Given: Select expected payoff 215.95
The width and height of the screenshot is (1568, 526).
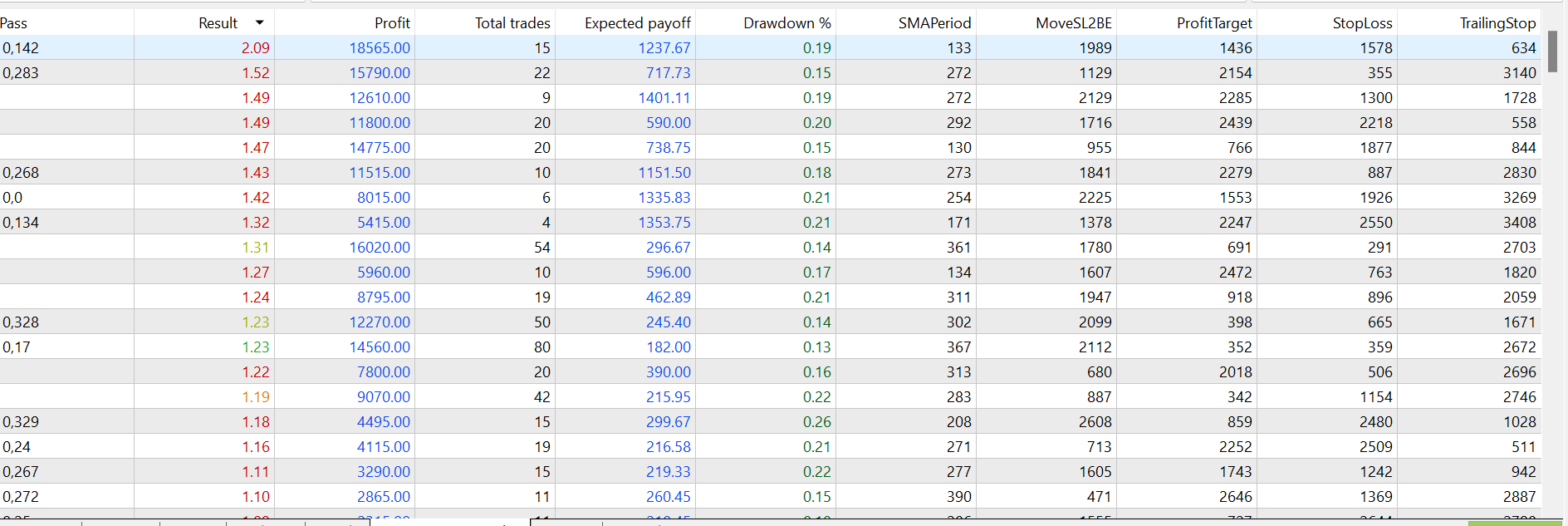Looking at the screenshot, I should click(668, 397).
